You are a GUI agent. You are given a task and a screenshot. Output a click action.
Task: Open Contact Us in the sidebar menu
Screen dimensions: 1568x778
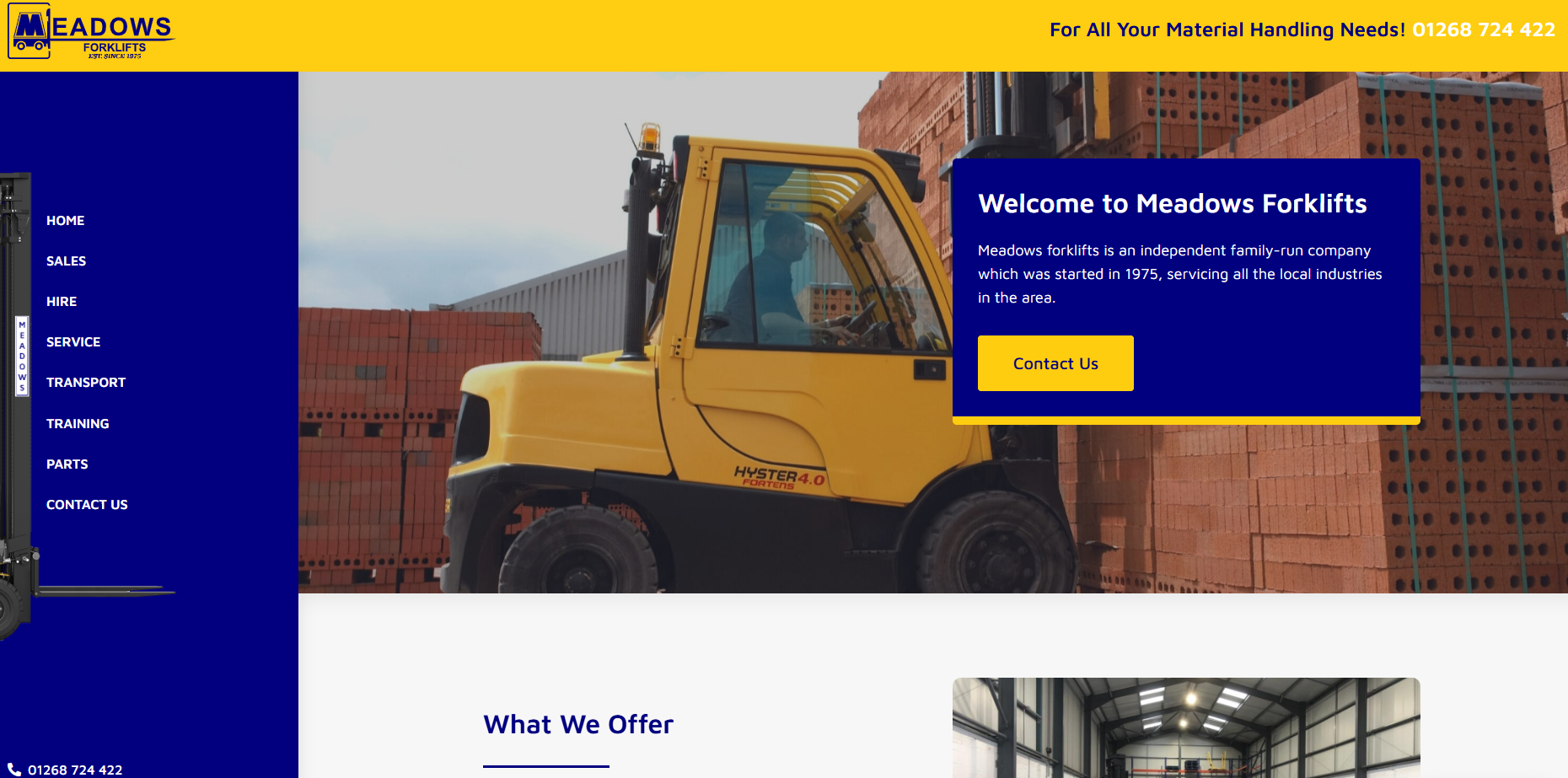pos(87,505)
